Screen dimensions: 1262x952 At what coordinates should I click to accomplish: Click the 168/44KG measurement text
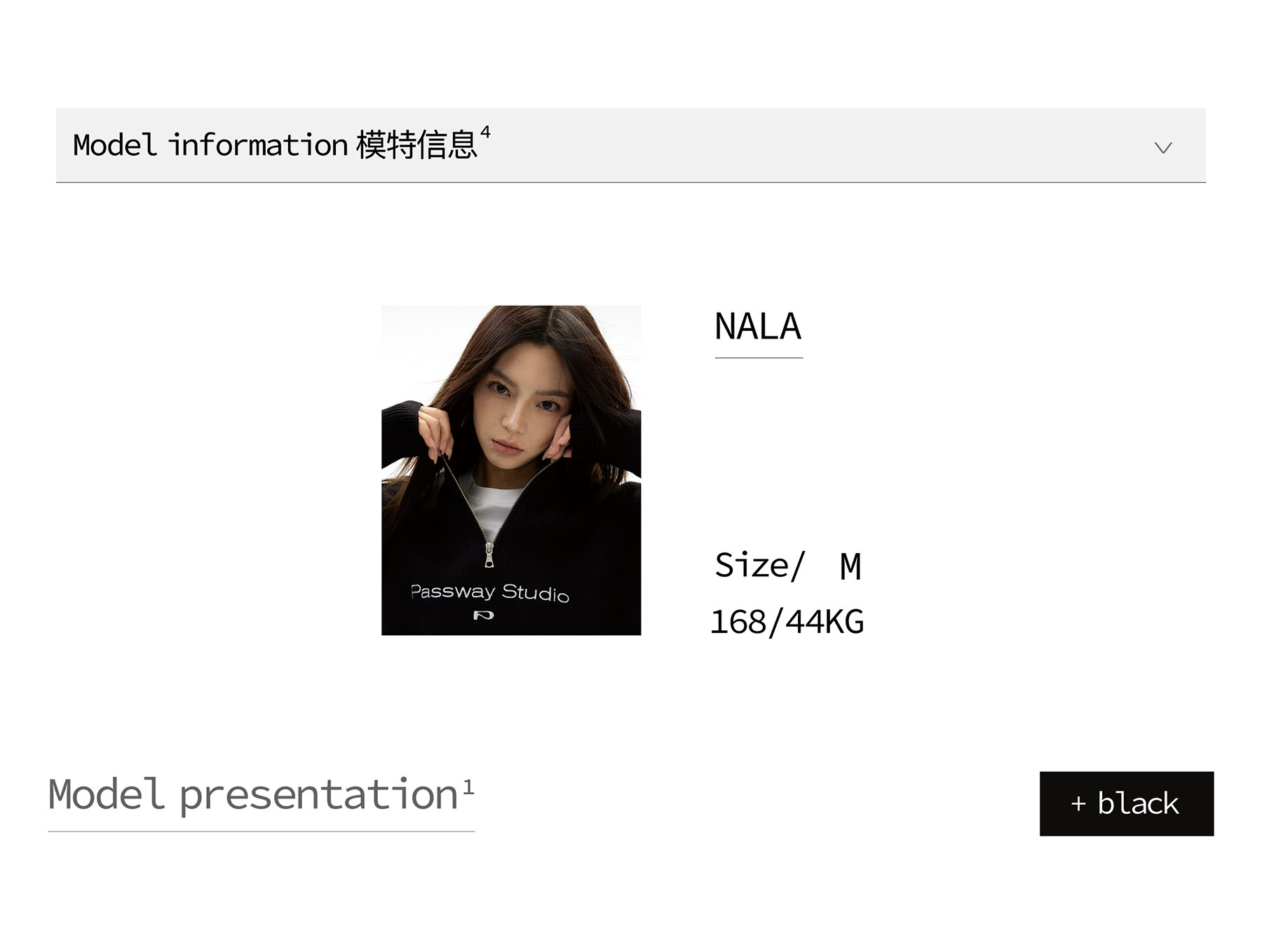click(787, 622)
